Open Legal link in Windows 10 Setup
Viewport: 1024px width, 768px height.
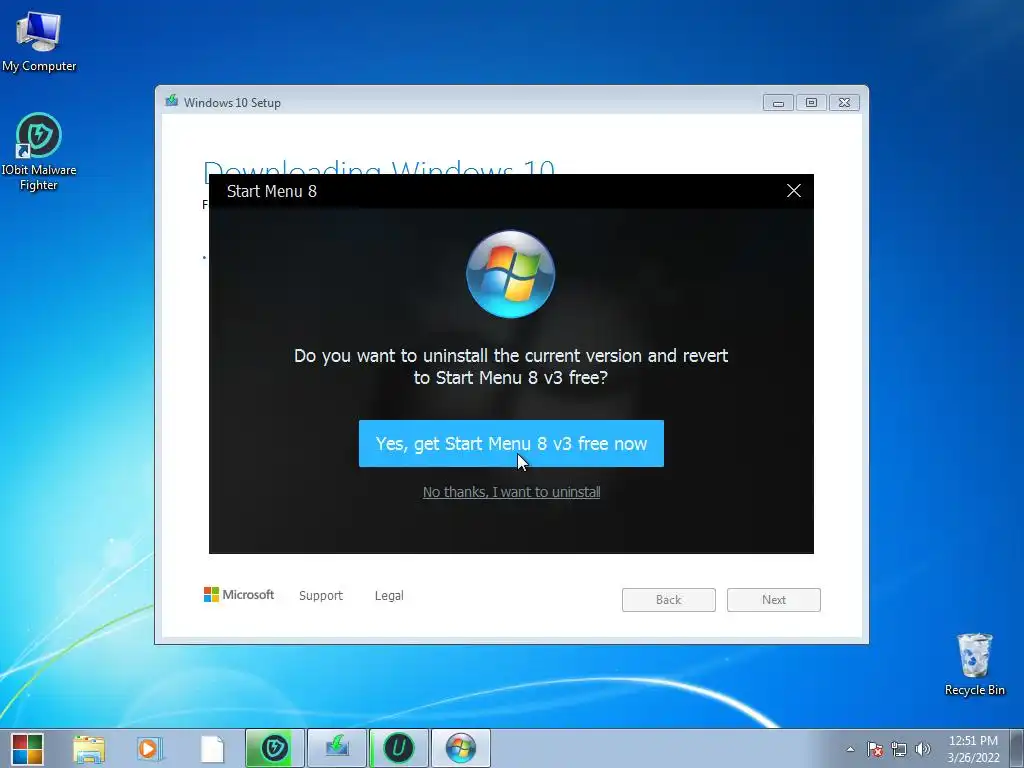click(389, 596)
